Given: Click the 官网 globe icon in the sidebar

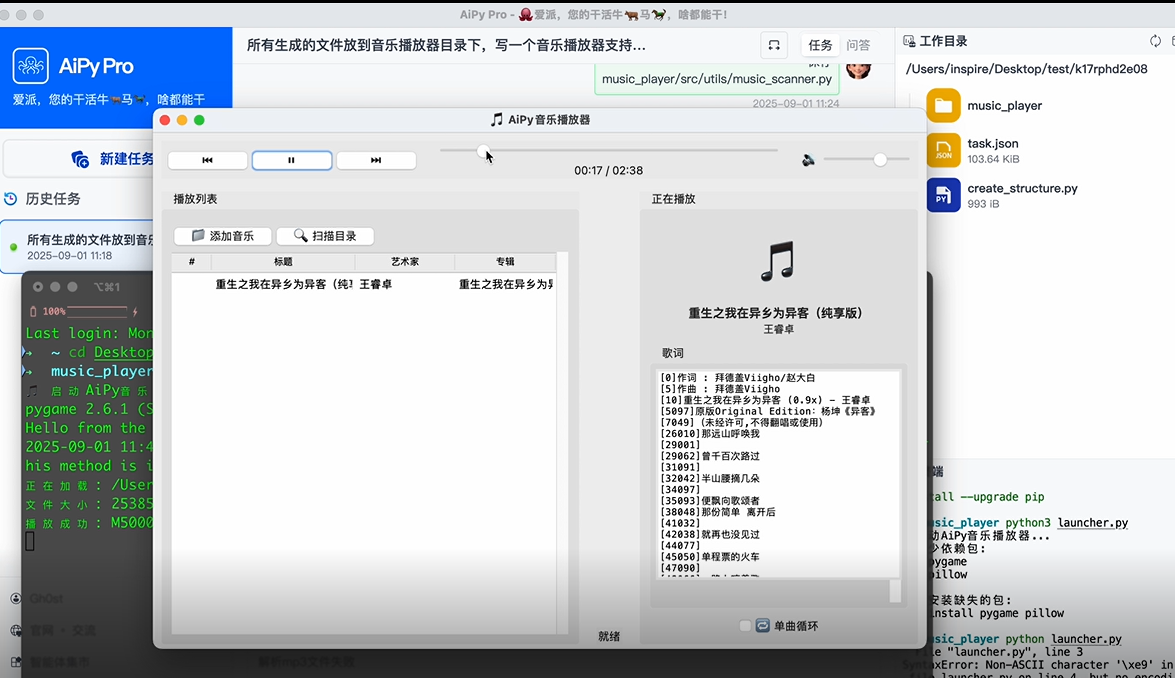Looking at the screenshot, I should pos(16,631).
